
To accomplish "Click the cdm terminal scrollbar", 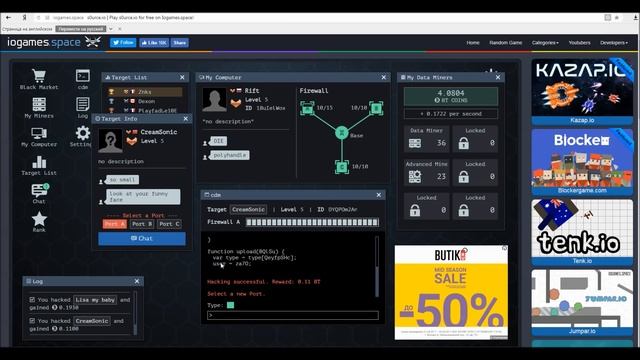I will pos(377,267).
